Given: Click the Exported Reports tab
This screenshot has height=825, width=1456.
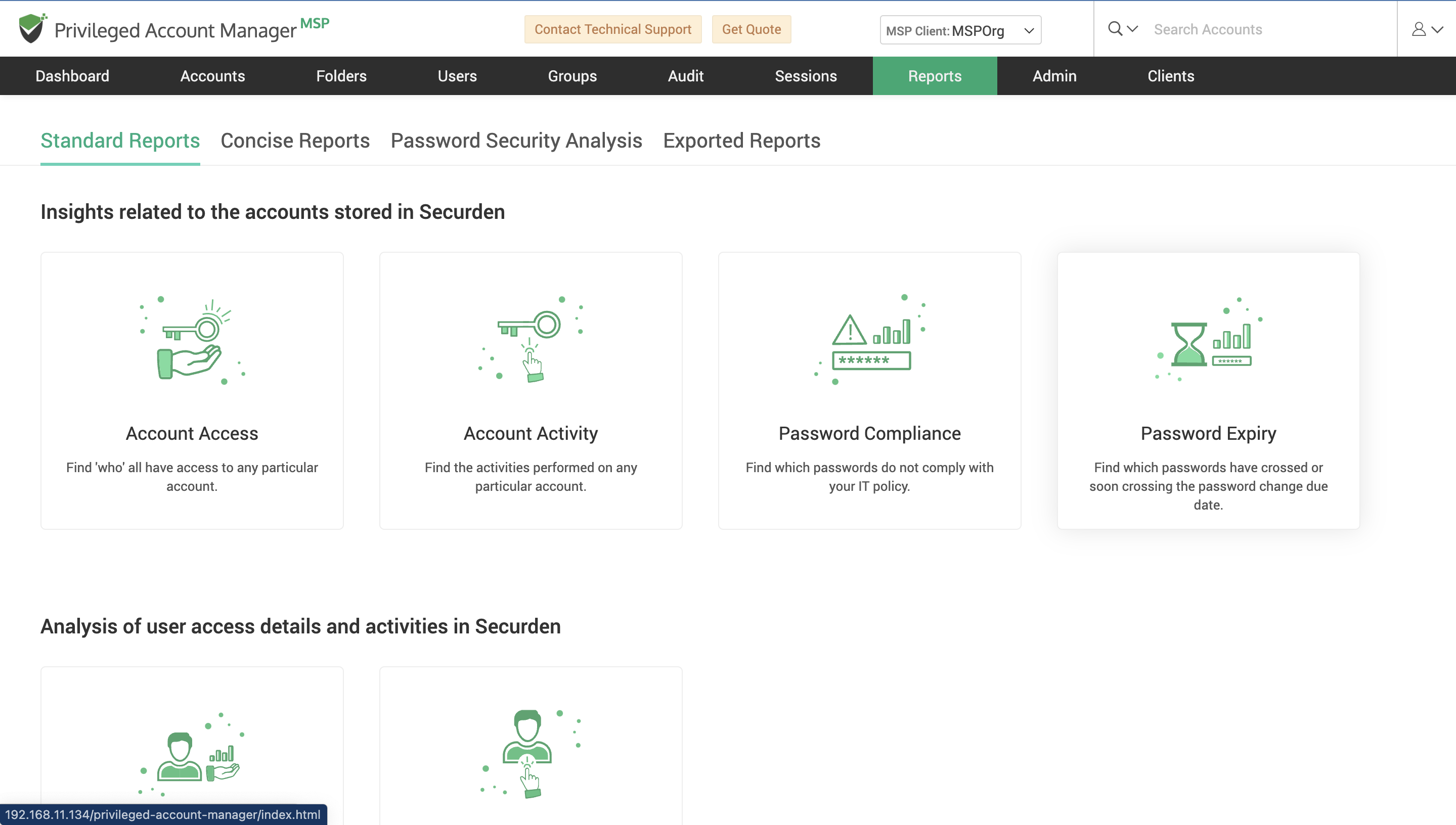Looking at the screenshot, I should tap(741, 140).
